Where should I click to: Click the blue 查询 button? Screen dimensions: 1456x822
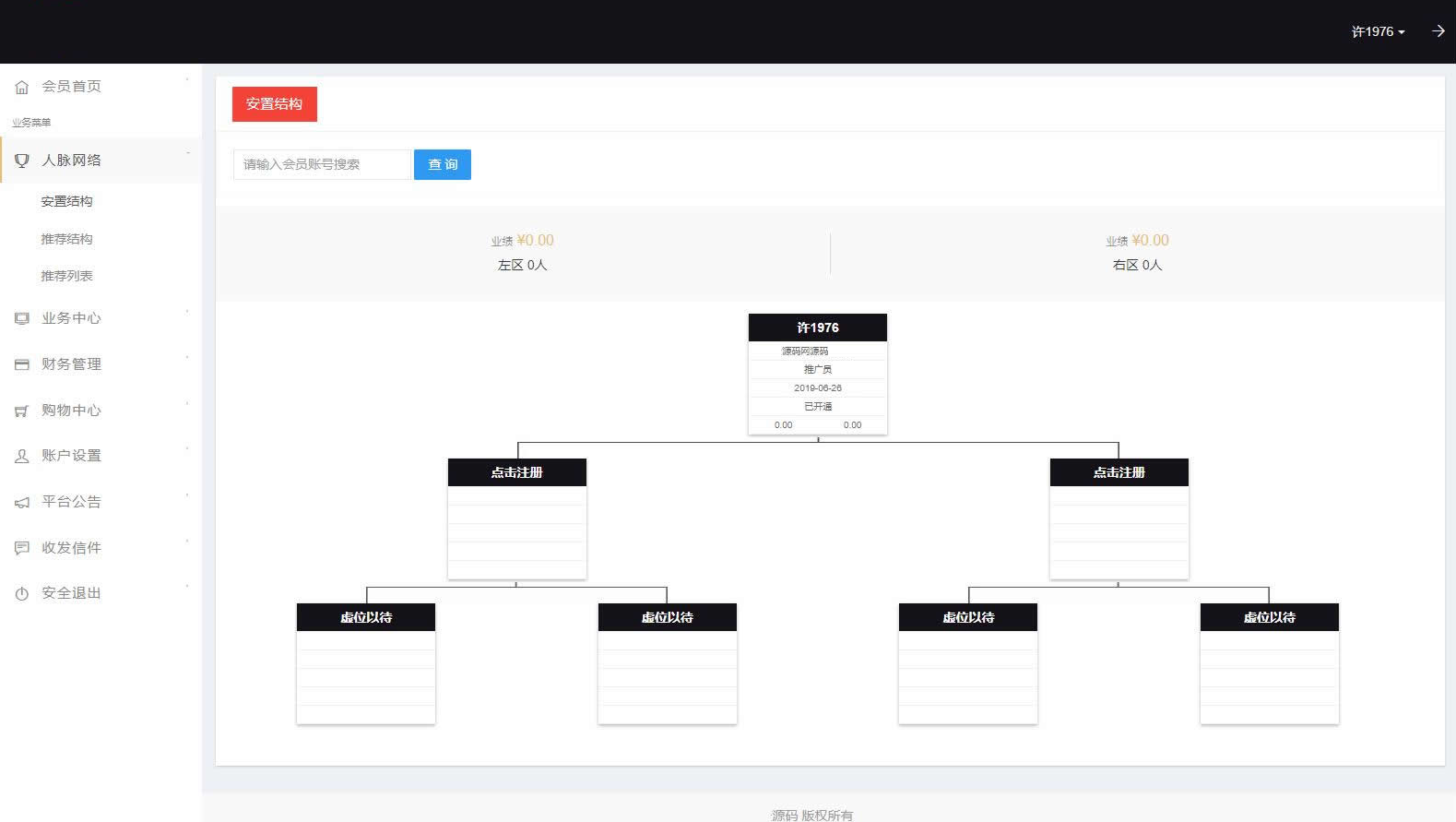pyautogui.click(x=443, y=164)
